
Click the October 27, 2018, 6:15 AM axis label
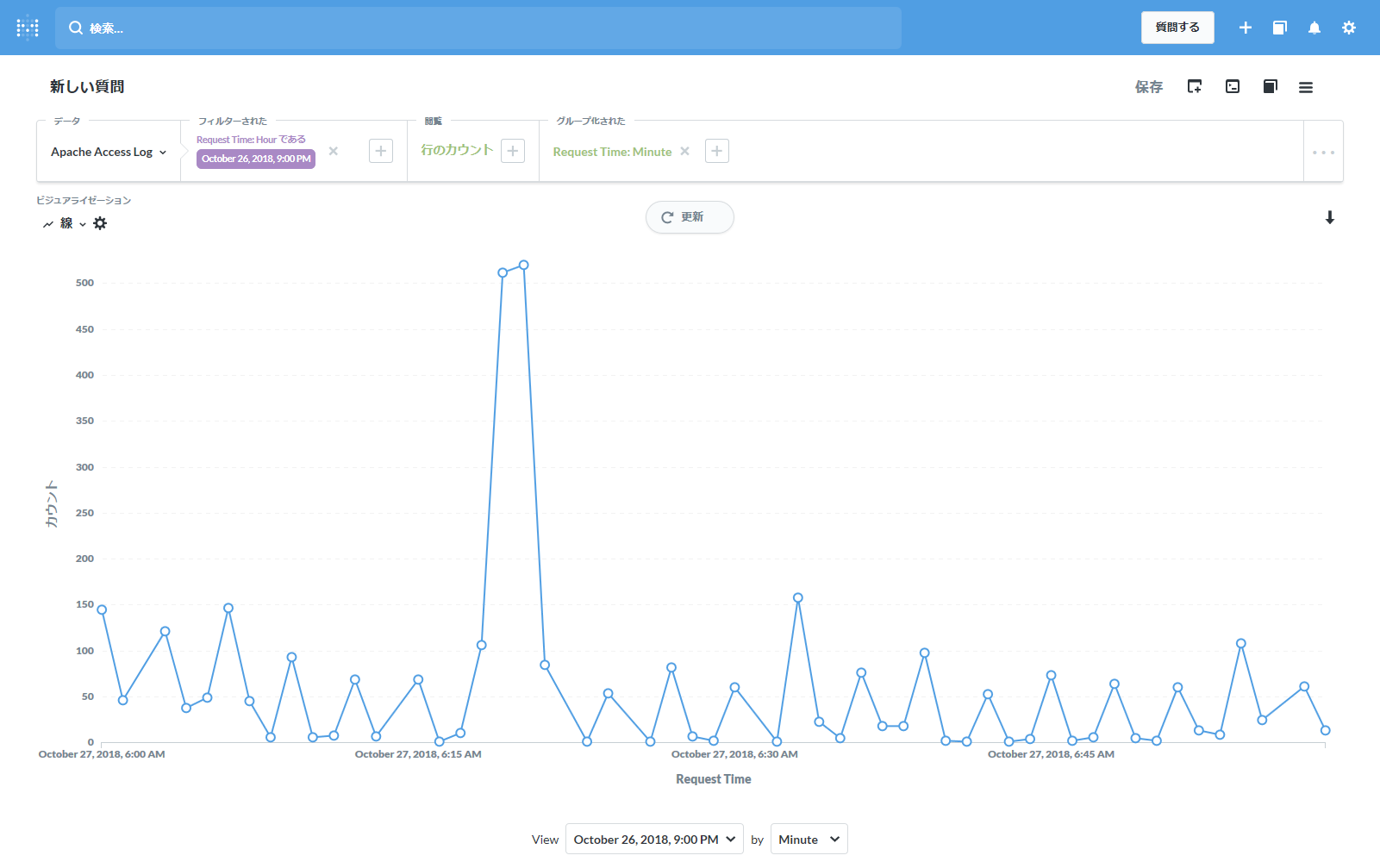(x=418, y=754)
